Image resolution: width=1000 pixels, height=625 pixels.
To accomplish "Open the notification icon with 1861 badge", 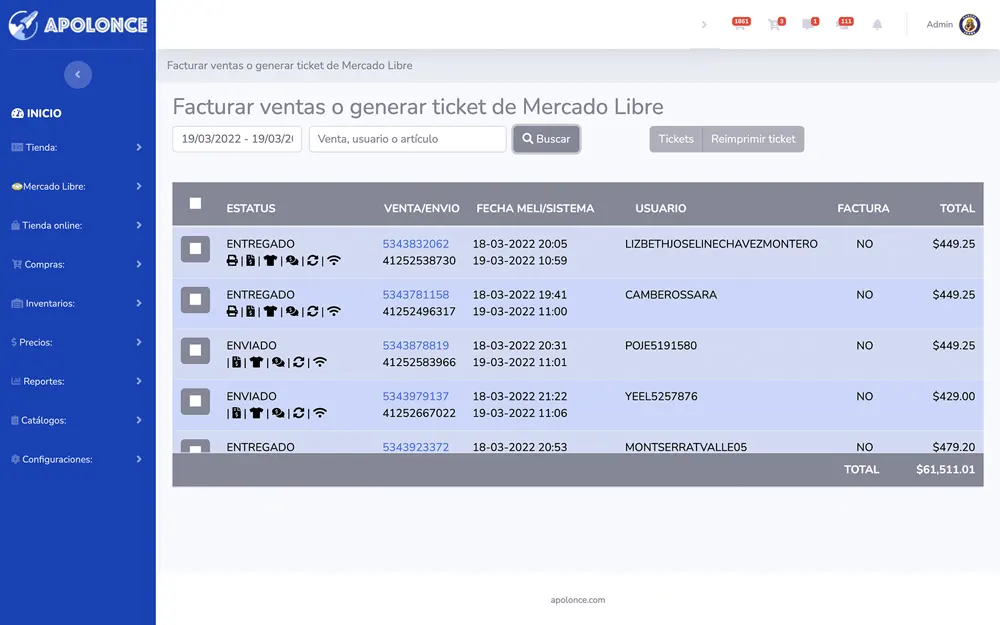I will tap(740, 24).
